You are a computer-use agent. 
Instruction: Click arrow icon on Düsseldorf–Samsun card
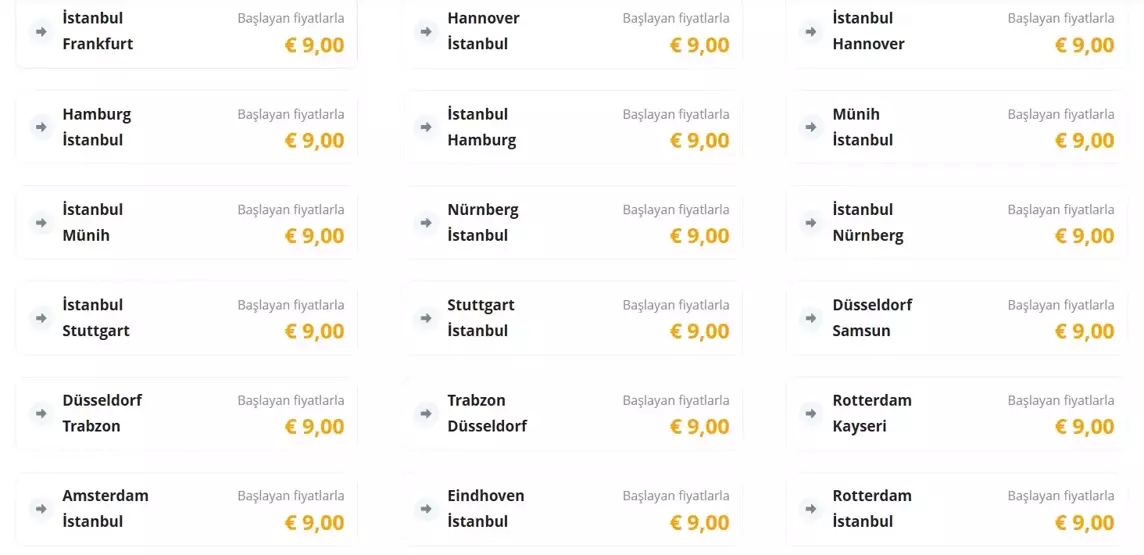[x=811, y=318]
